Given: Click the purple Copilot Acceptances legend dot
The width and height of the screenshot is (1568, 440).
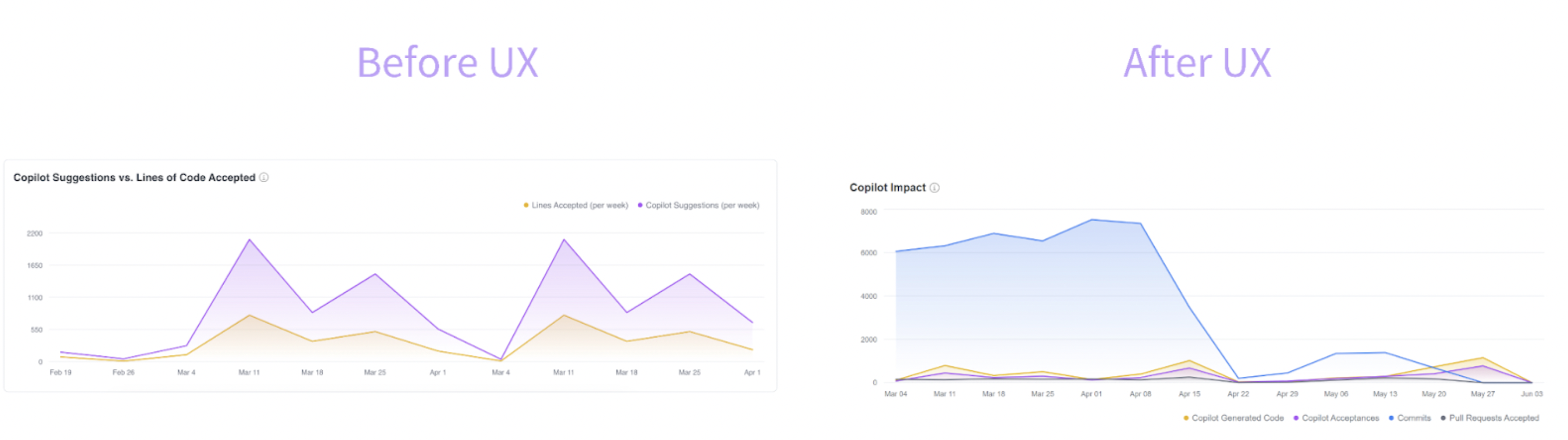Looking at the screenshot, I should [x=1296, y=418].
